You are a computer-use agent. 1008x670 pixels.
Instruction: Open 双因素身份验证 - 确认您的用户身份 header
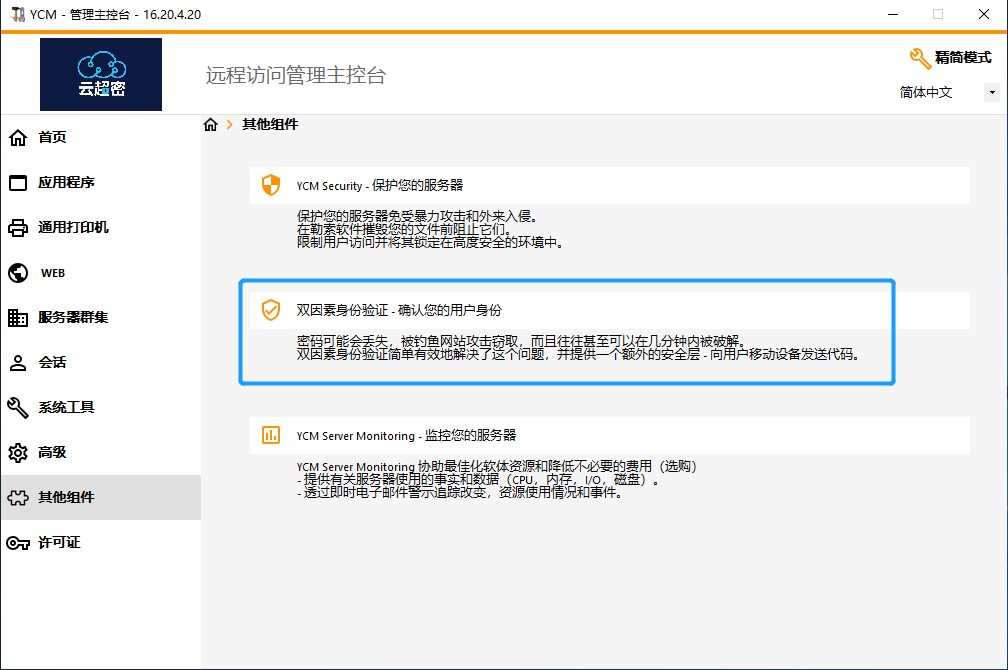click(609, 310)
